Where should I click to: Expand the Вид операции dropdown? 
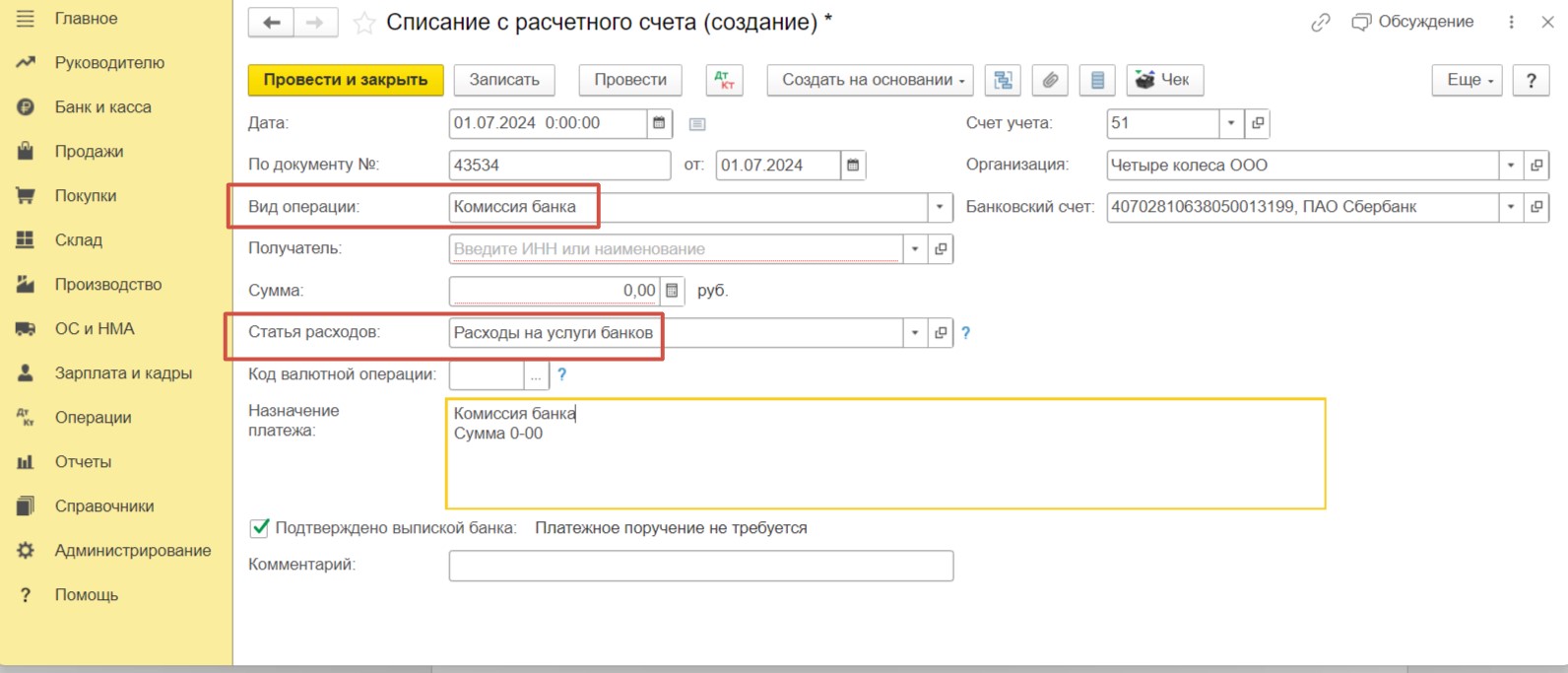tap(940, 207)
